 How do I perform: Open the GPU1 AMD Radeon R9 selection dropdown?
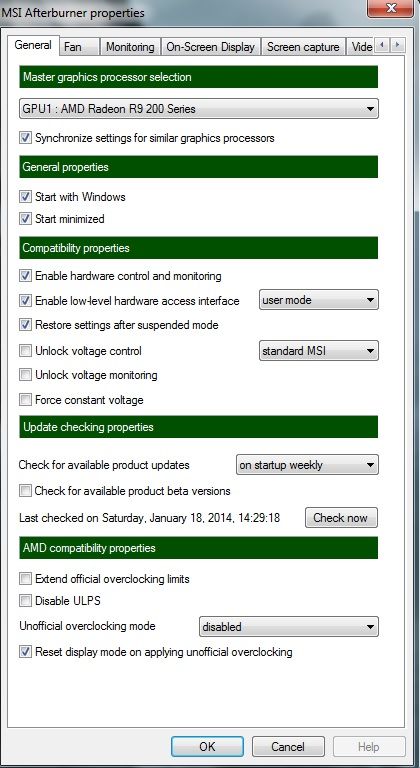click(198, 109)
